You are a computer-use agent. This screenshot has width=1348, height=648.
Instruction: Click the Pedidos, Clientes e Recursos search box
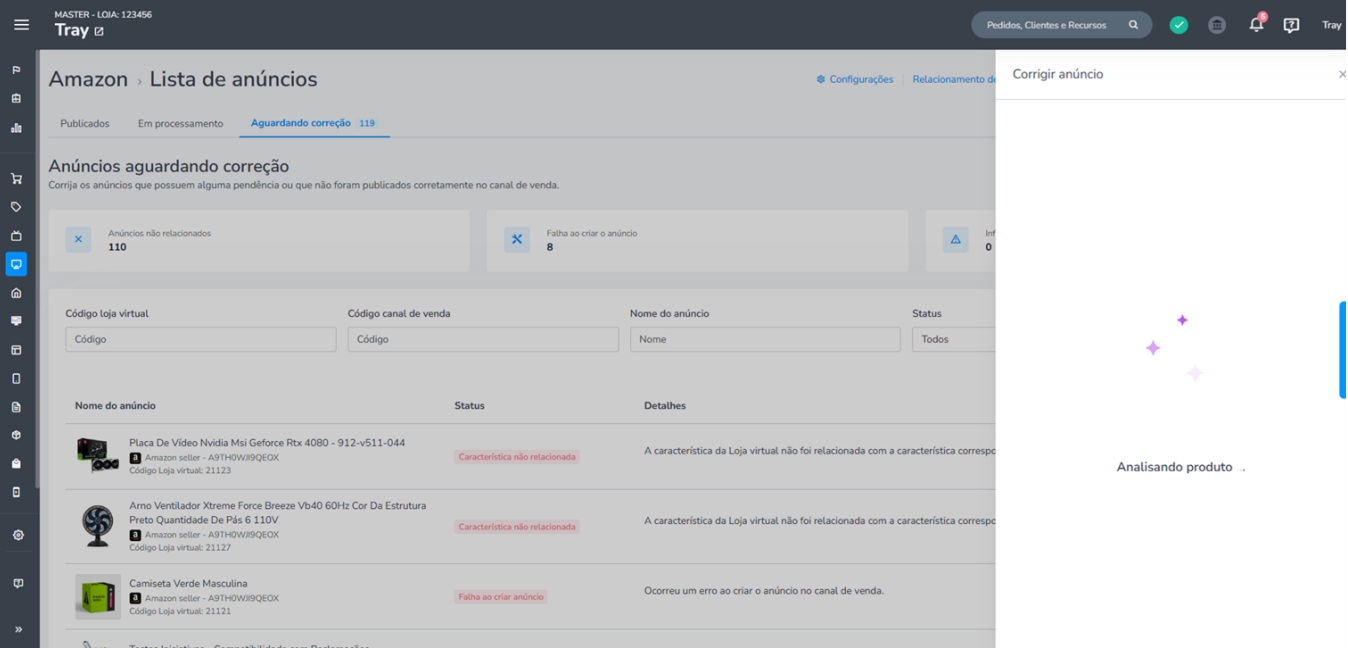click(x=1061, y=25)
